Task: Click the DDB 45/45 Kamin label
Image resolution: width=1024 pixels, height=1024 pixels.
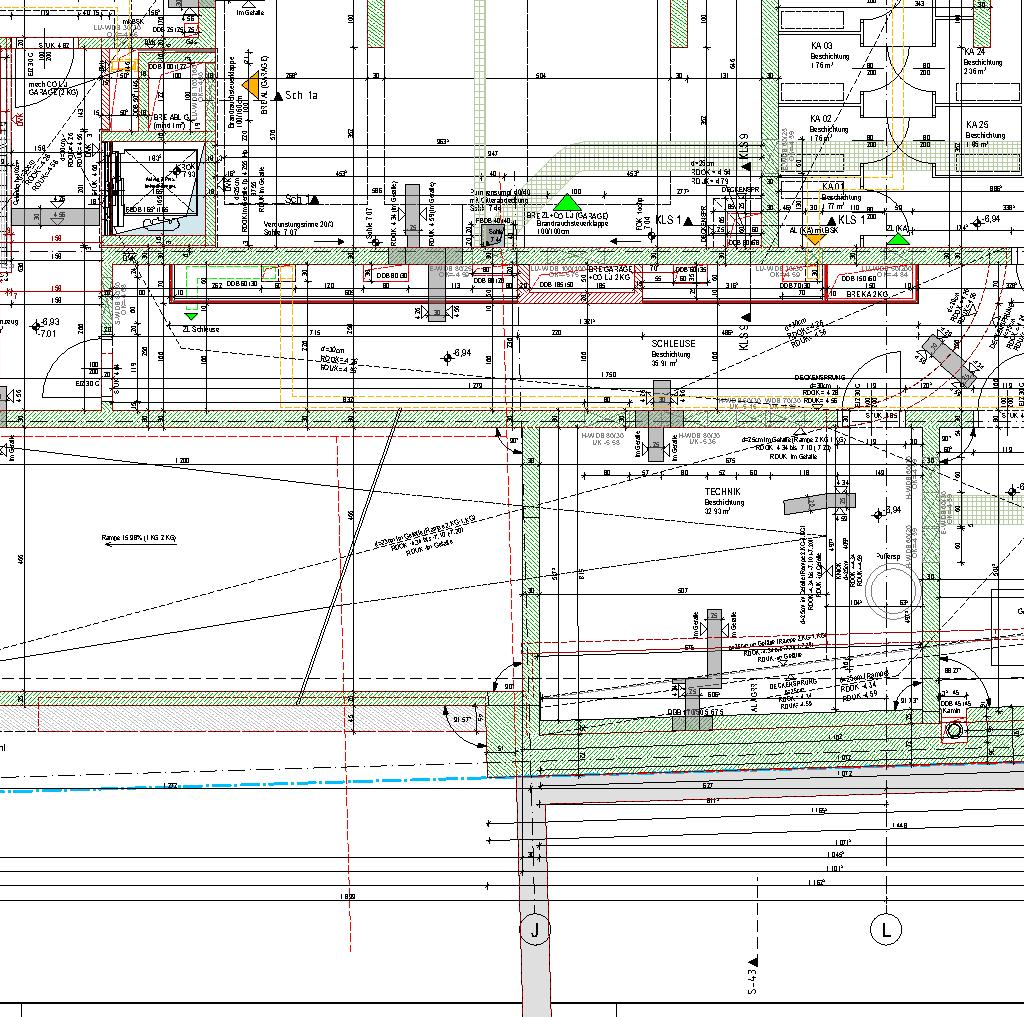Action: (956, 707)
